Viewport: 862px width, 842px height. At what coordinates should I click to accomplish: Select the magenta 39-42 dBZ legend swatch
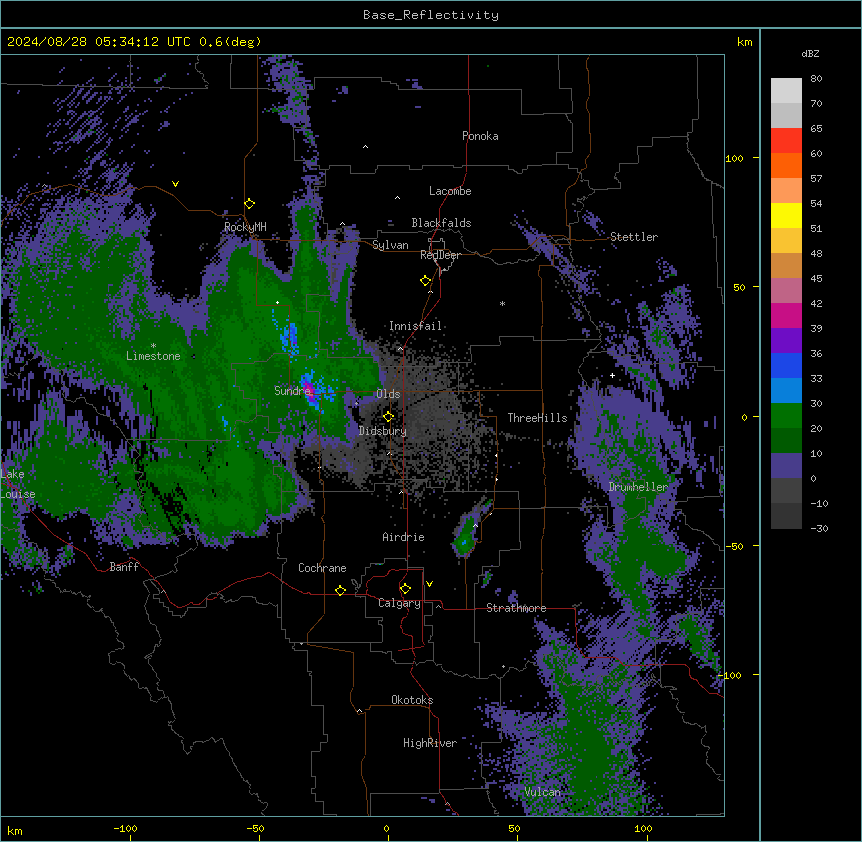pos(786,315)
